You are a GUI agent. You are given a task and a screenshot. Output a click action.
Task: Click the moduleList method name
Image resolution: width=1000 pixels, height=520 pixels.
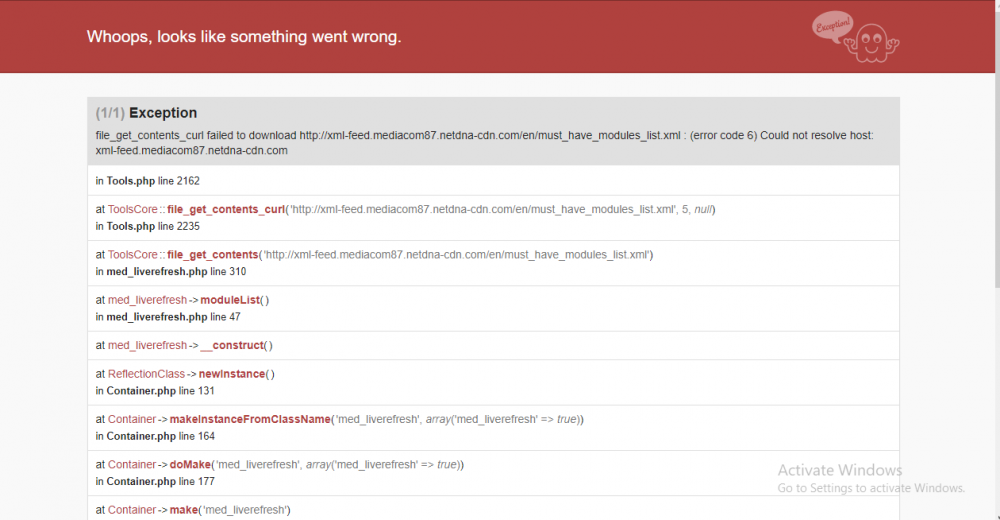point(231,300)
